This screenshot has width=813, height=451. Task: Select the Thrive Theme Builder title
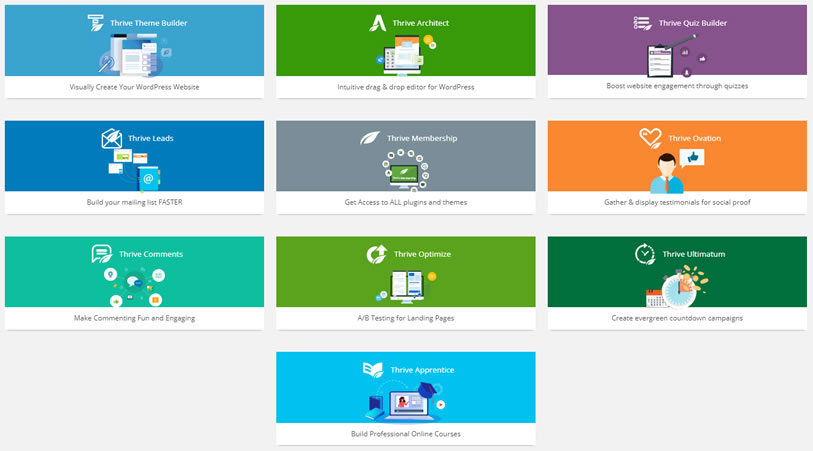click(x=148, y=23)
